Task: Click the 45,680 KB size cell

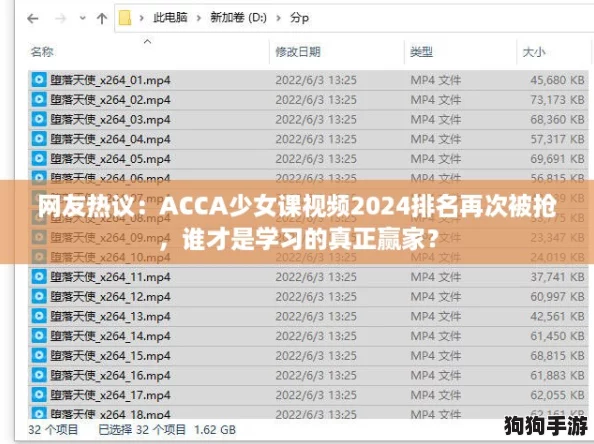Action: pyautogui.click(x=557, y=80)
